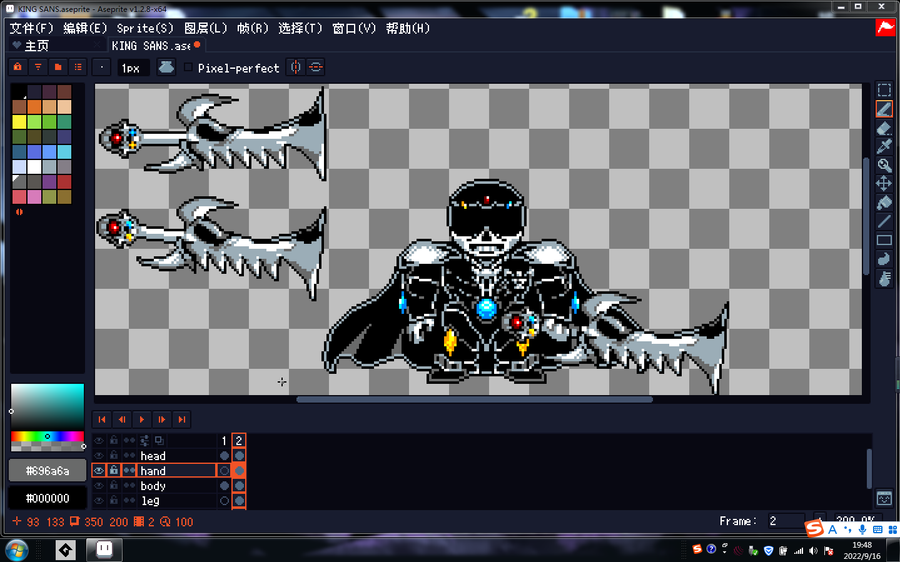Toggle lock on body layer
This screenshot has height=562, width=900.
(x=114, y=486)
